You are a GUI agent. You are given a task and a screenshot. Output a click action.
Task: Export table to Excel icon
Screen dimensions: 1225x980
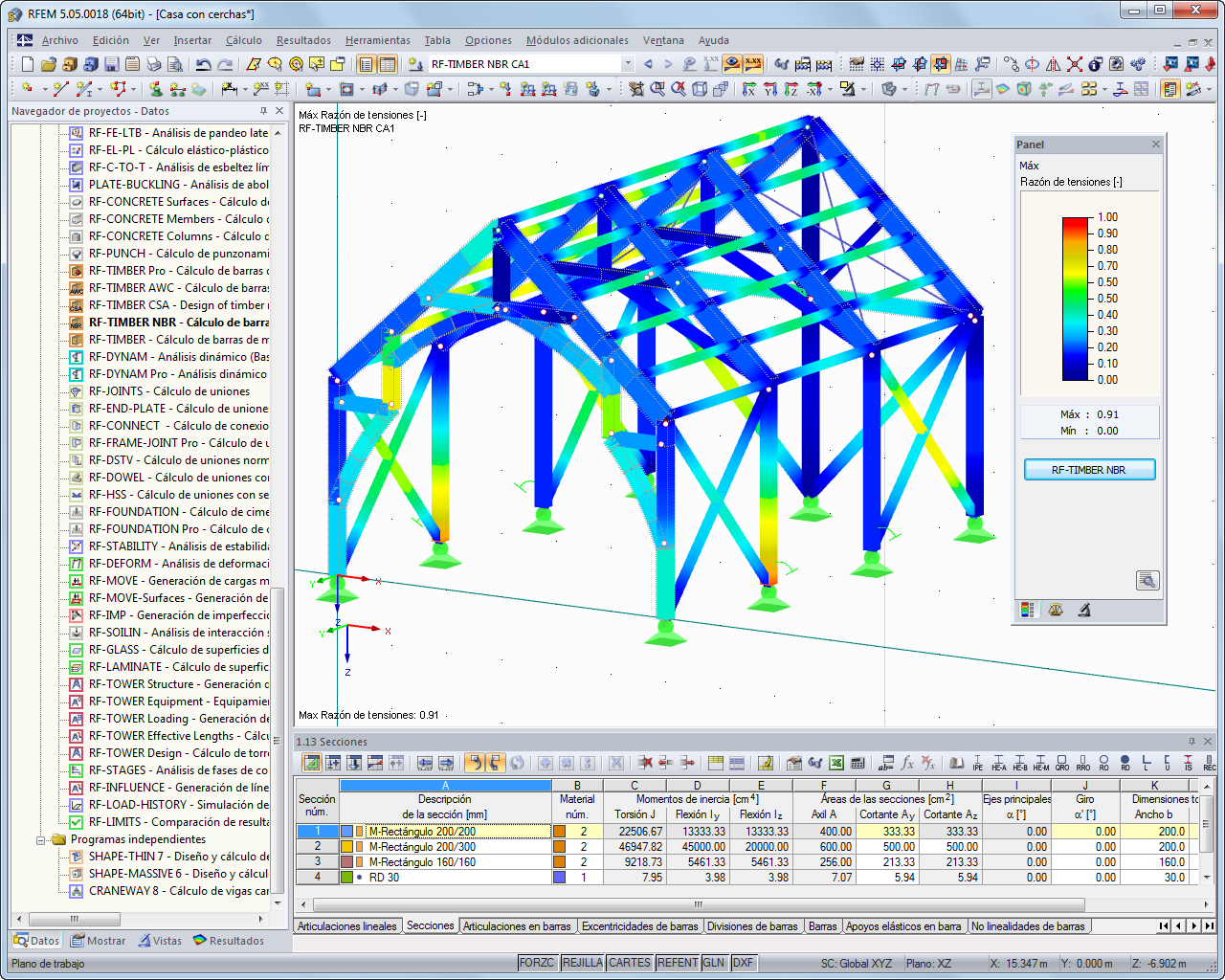click(836, 763)
